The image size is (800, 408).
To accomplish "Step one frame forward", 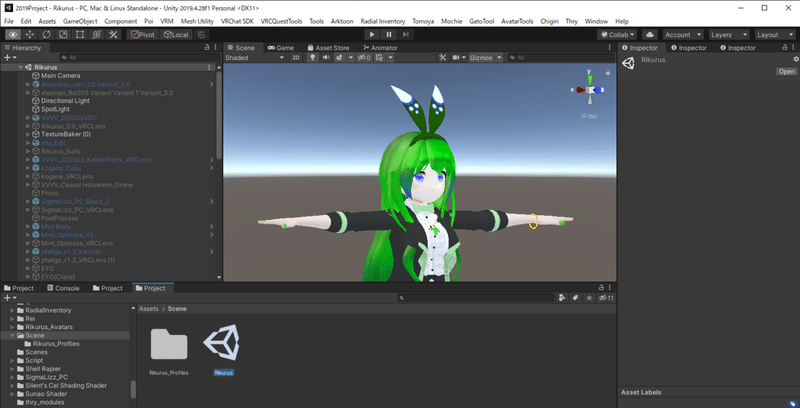I will coord(406,35).
